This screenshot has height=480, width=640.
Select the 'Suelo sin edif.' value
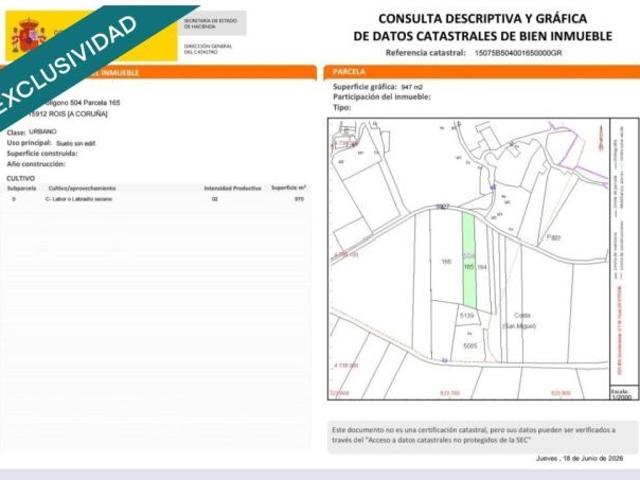[76, 143]
